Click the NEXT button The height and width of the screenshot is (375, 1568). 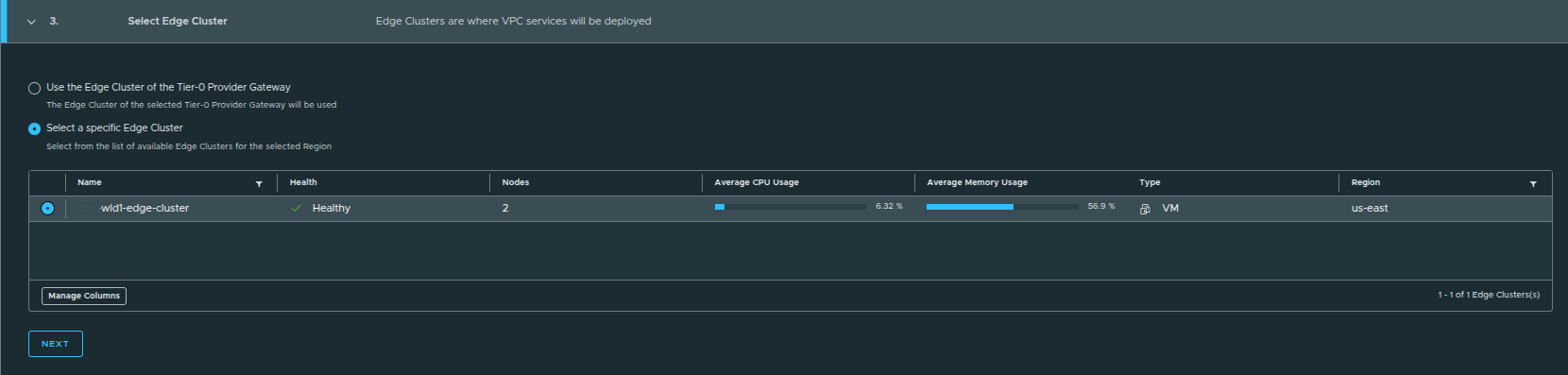click(x=56, y=344)
